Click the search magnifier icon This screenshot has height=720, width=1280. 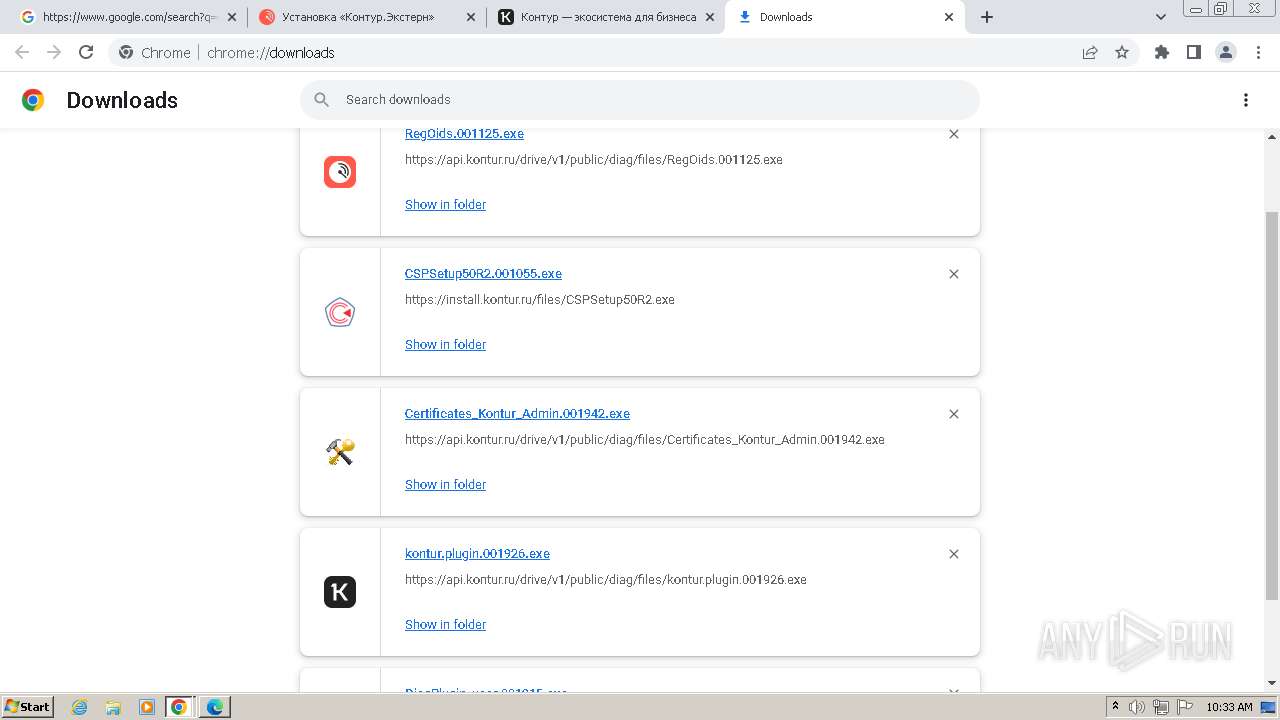[321, 100]
